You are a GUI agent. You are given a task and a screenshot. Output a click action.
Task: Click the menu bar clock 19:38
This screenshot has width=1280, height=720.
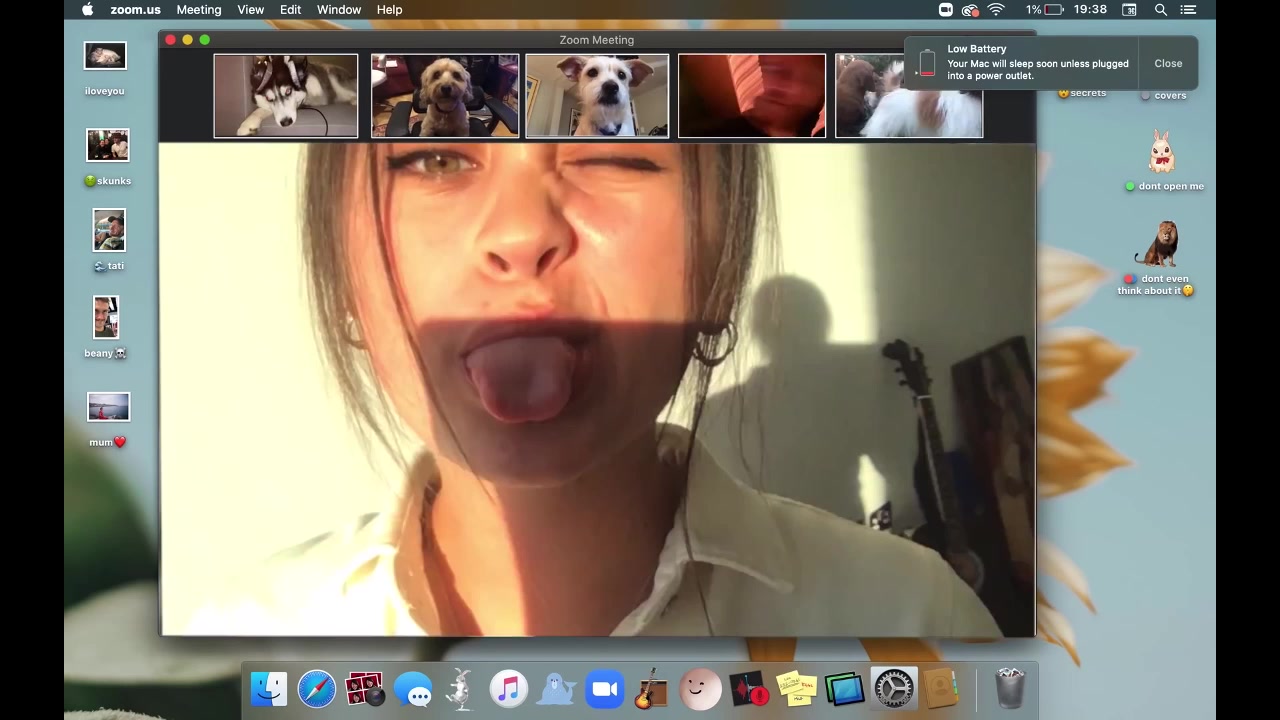1090,10
